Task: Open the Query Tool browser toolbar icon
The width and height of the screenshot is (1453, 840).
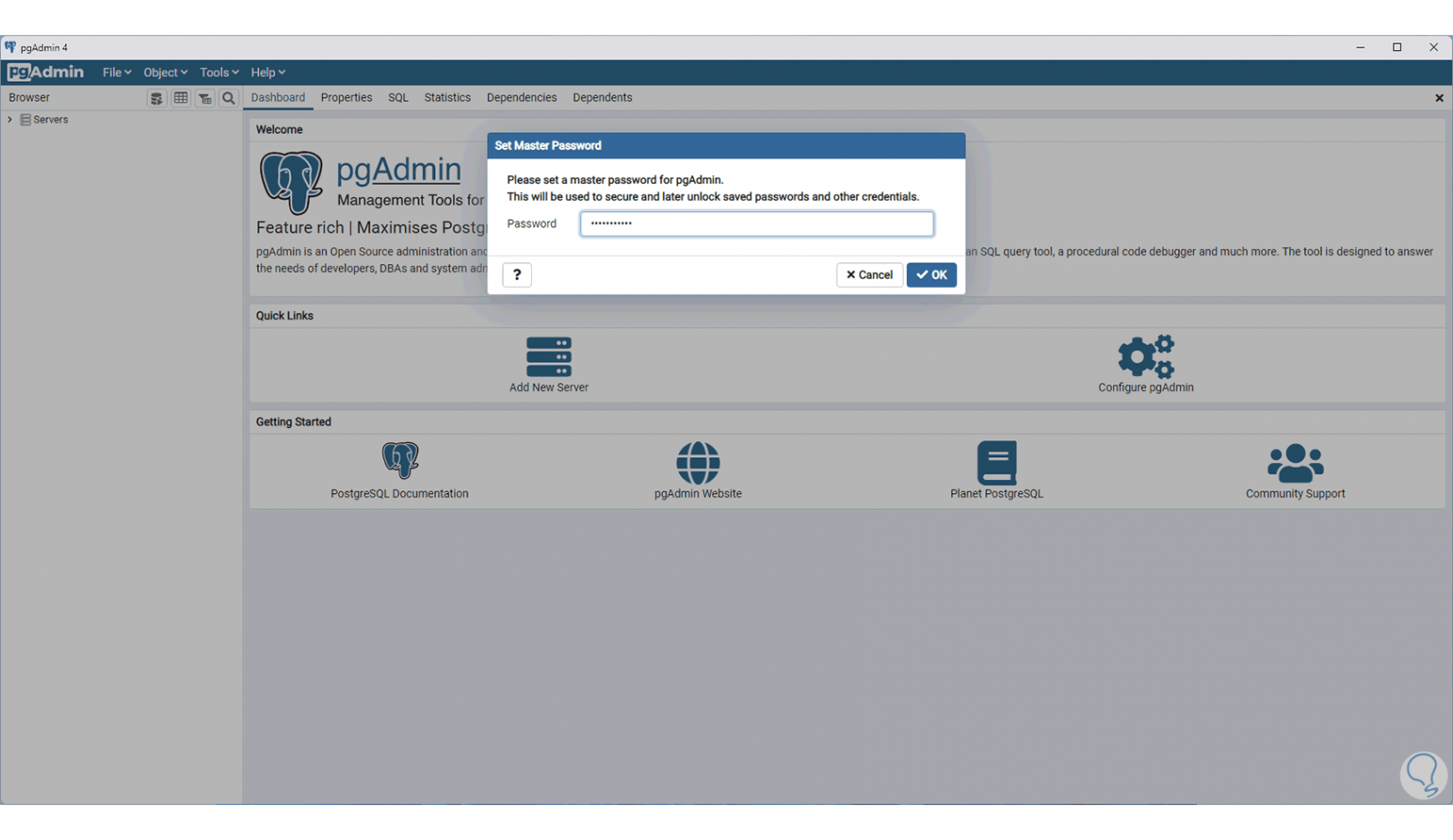Action: coord(157,99)
